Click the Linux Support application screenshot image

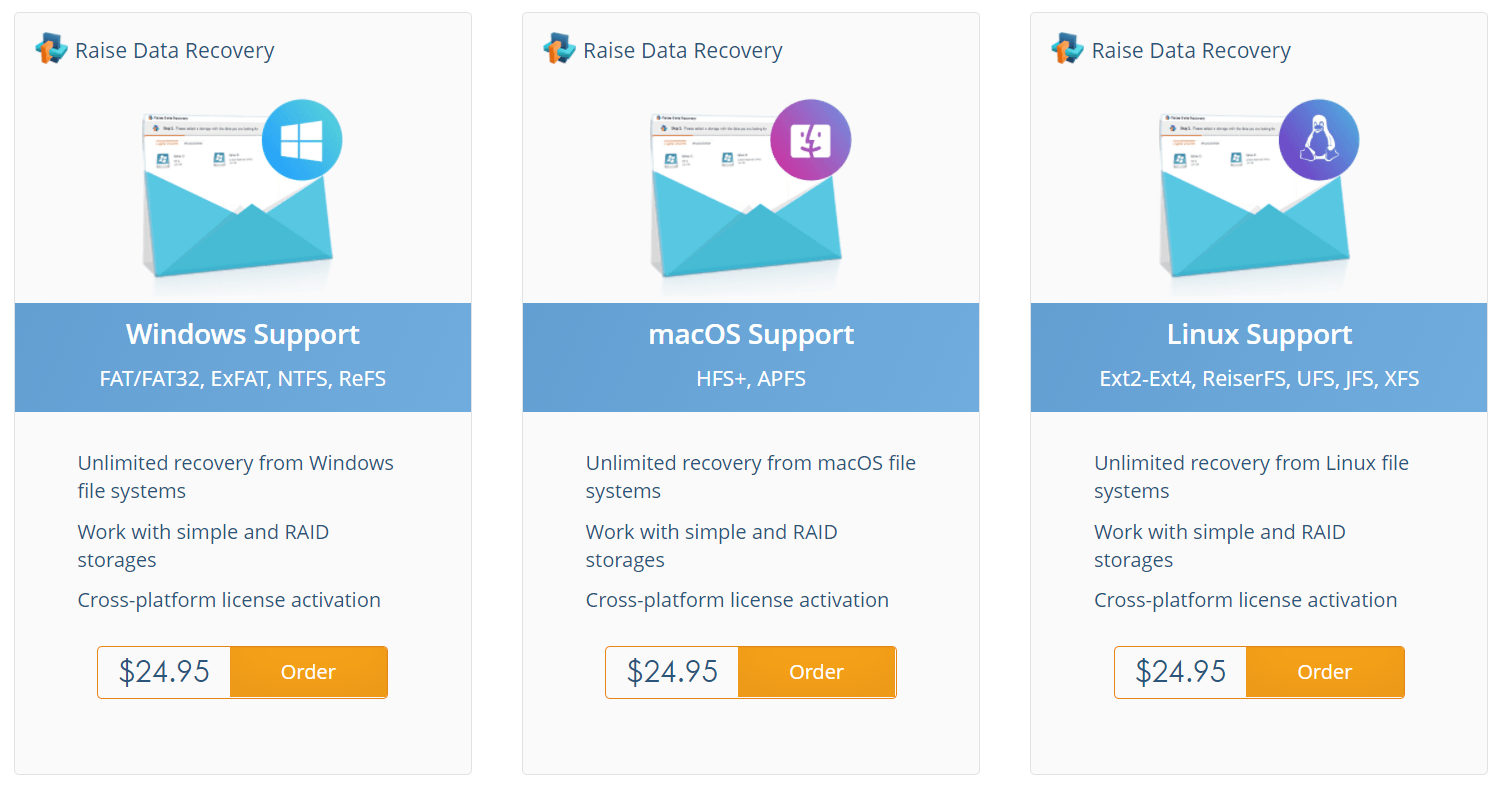tap(1256, 195)
